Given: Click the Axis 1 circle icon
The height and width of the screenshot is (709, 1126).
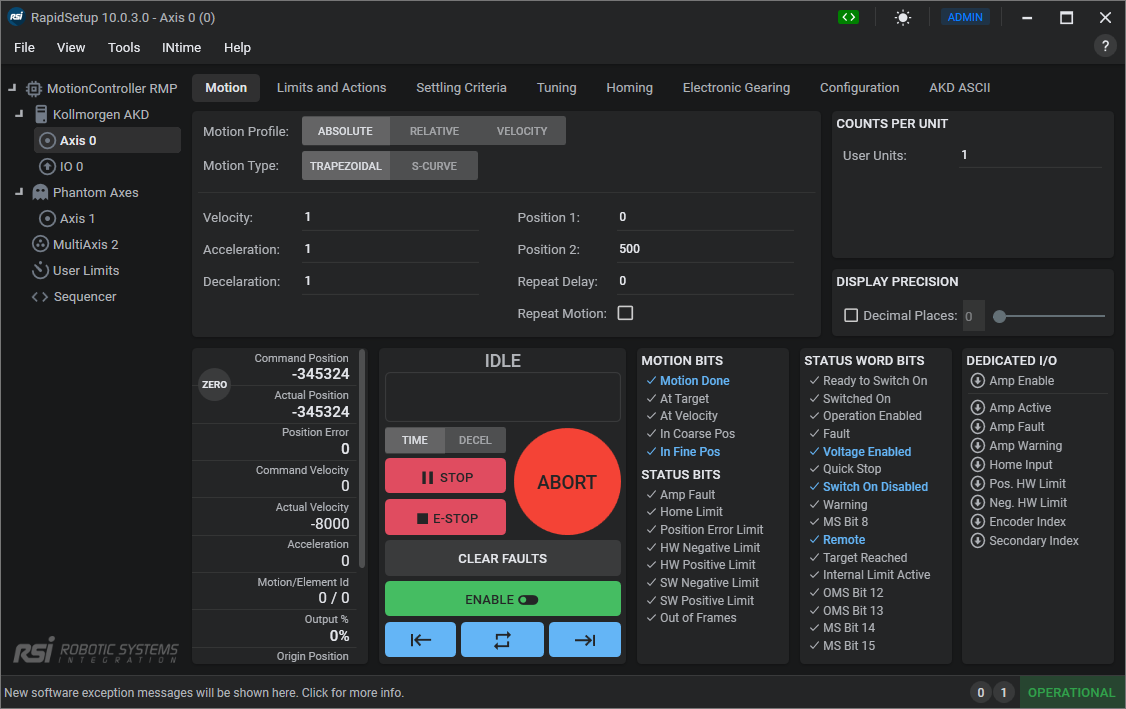Looking at the screenshot, I should (47, 218).
